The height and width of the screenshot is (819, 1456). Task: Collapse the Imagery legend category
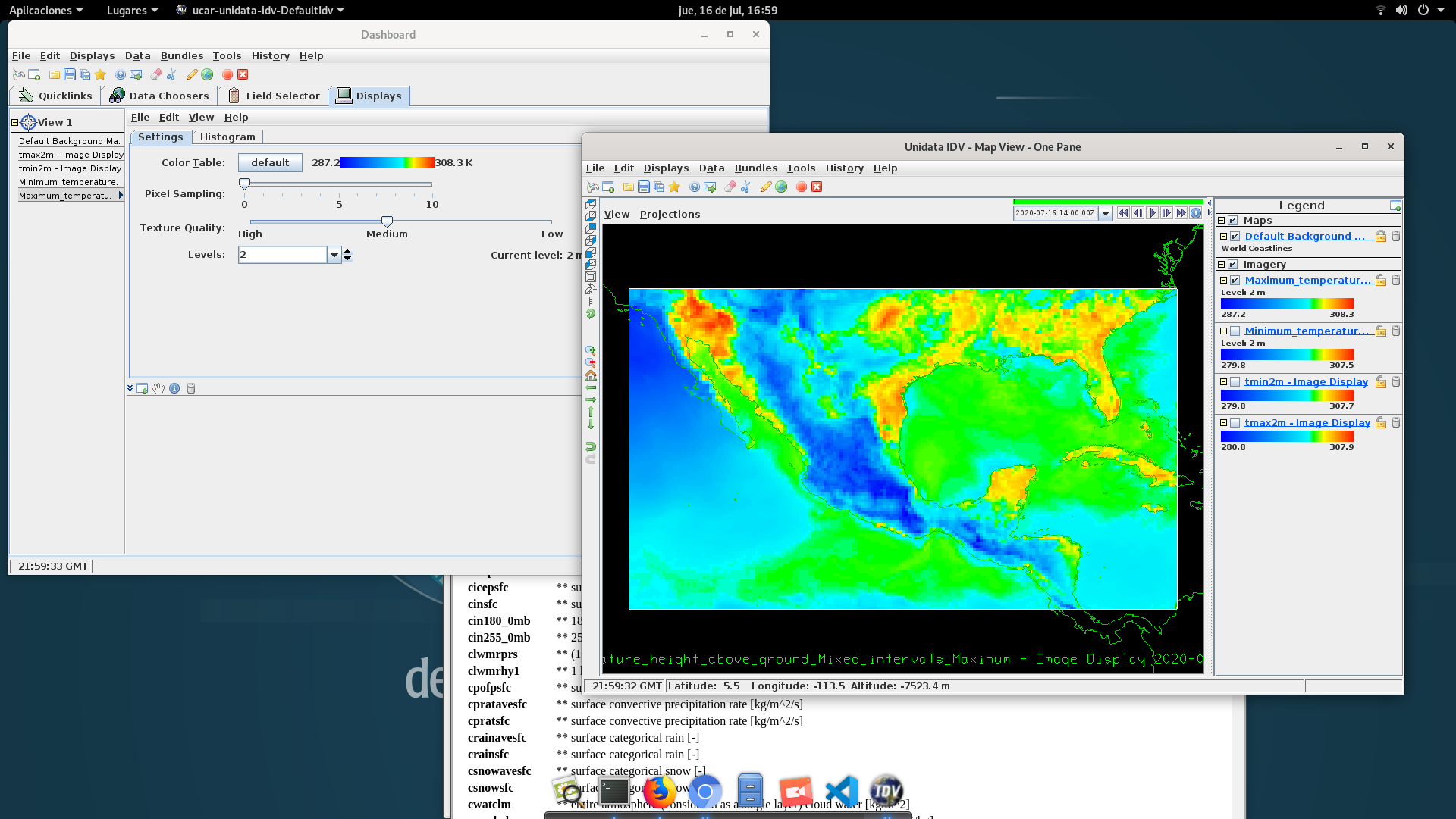1221,264
